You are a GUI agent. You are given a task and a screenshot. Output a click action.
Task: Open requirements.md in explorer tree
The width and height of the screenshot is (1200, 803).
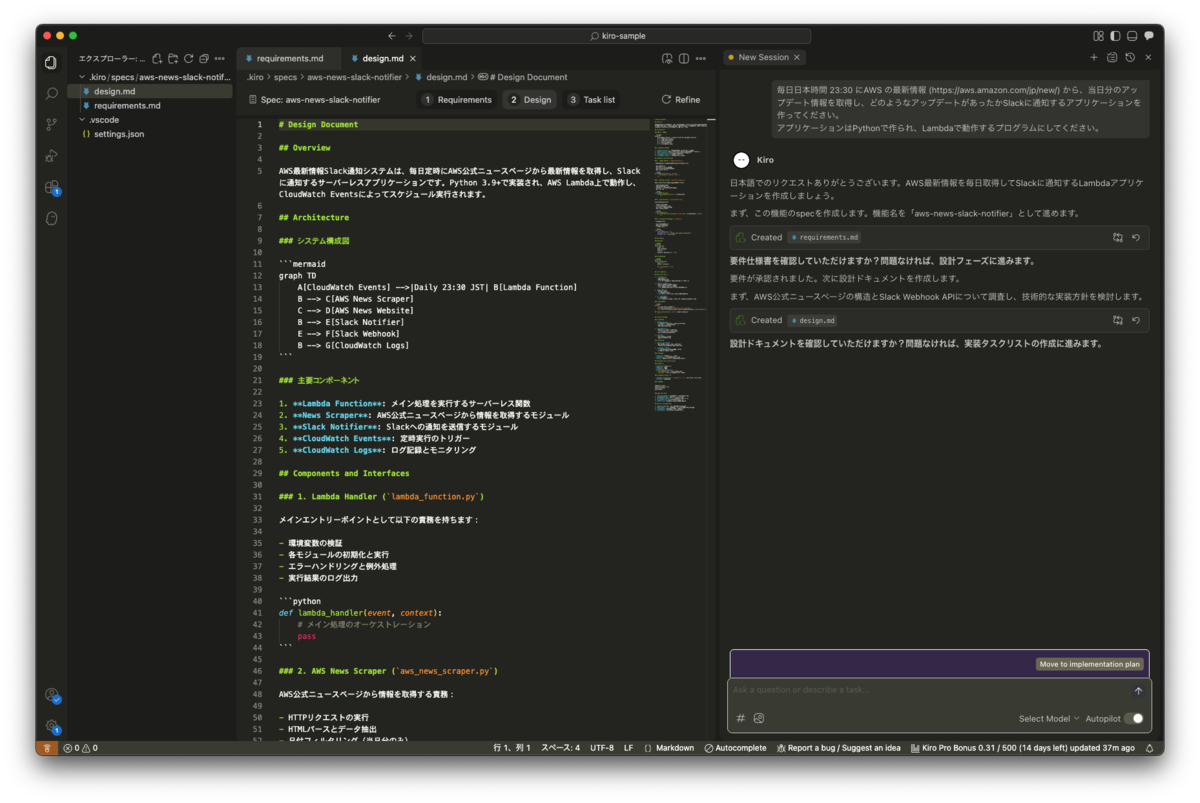[x=150, y=105]
